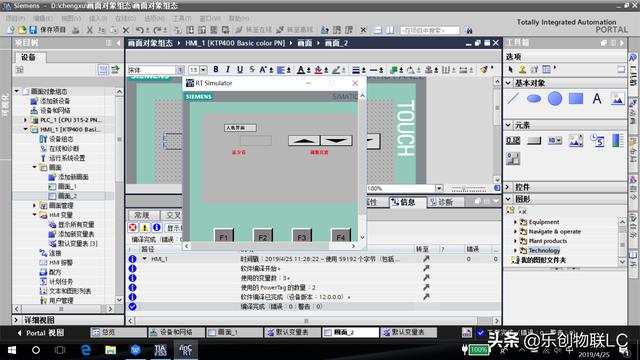Viewport: 640px width, 360px height.
Task: Pick the Graphic I/O field element
Action: pyautogui.click(x=576, y=140)
